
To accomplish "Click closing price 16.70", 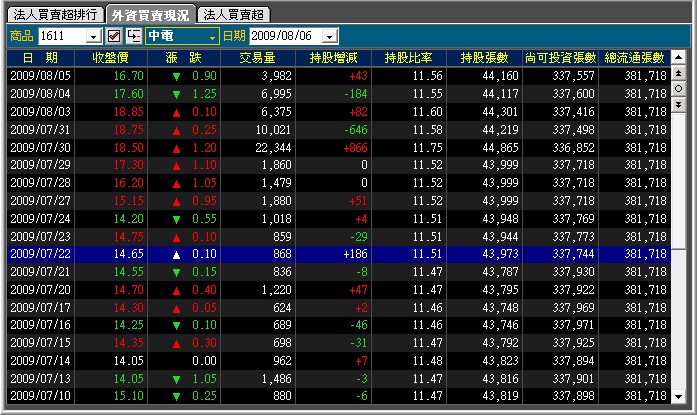I will coord(128,76).
